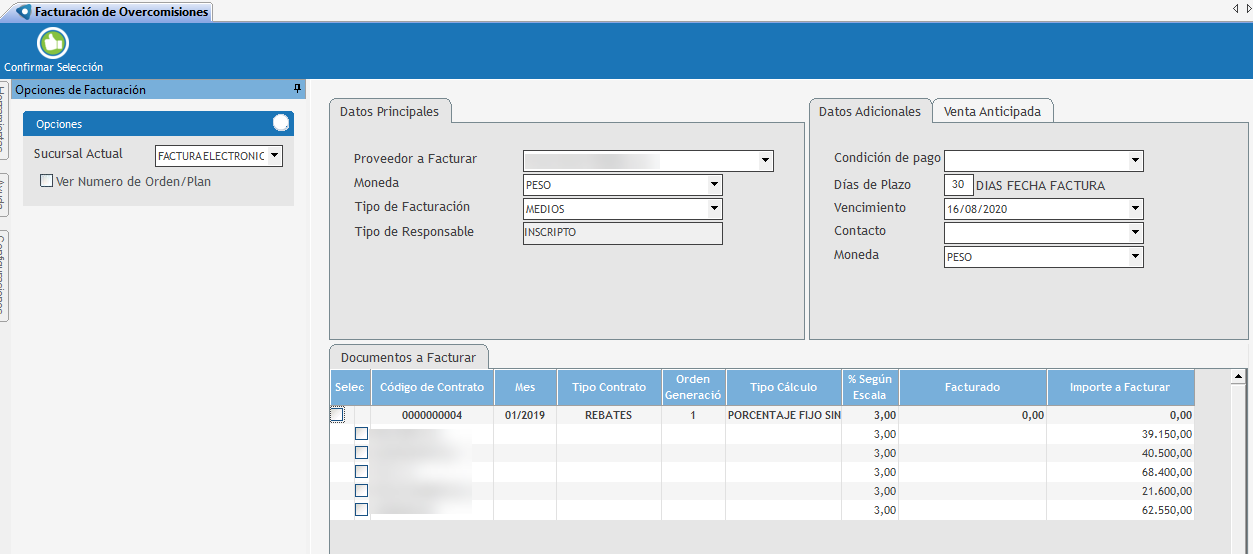1253x554 pixels.
Task: Pin the Opciones de Facturación panel
Action: [x=297, y=89]
